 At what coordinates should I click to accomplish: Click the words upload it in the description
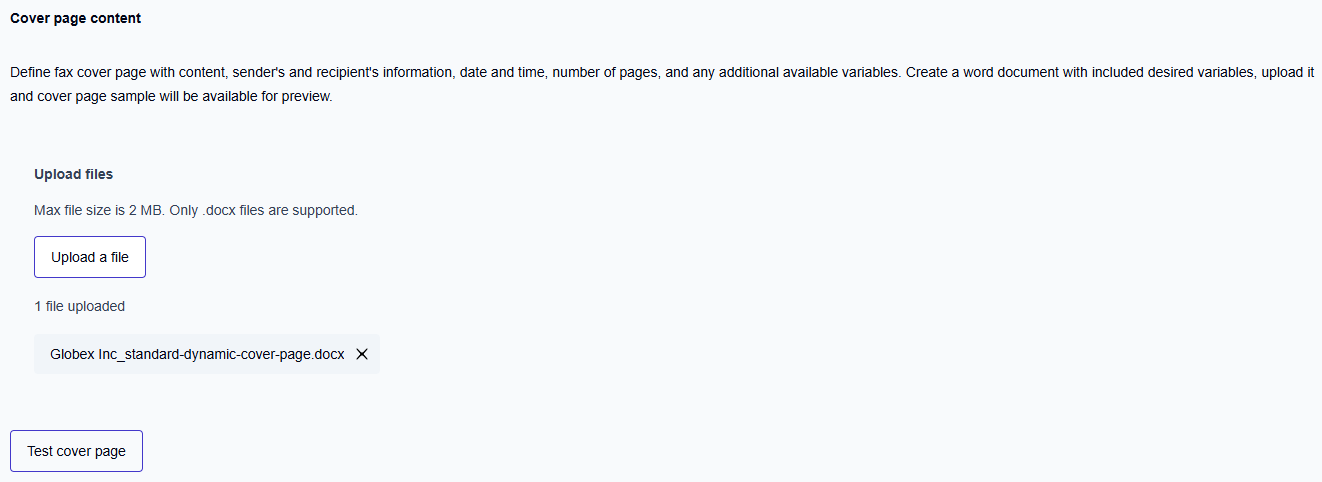[x=1288, y=74]
